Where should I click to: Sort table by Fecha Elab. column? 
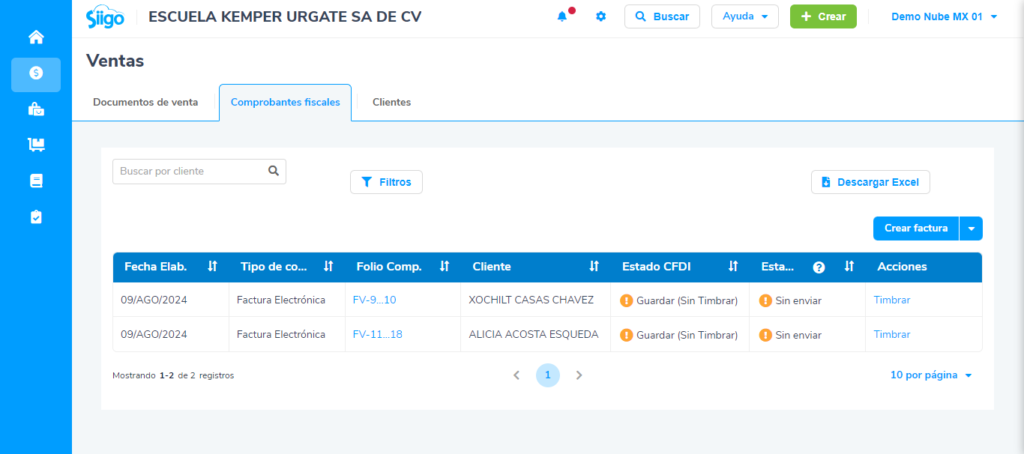(x=212, y=267)
